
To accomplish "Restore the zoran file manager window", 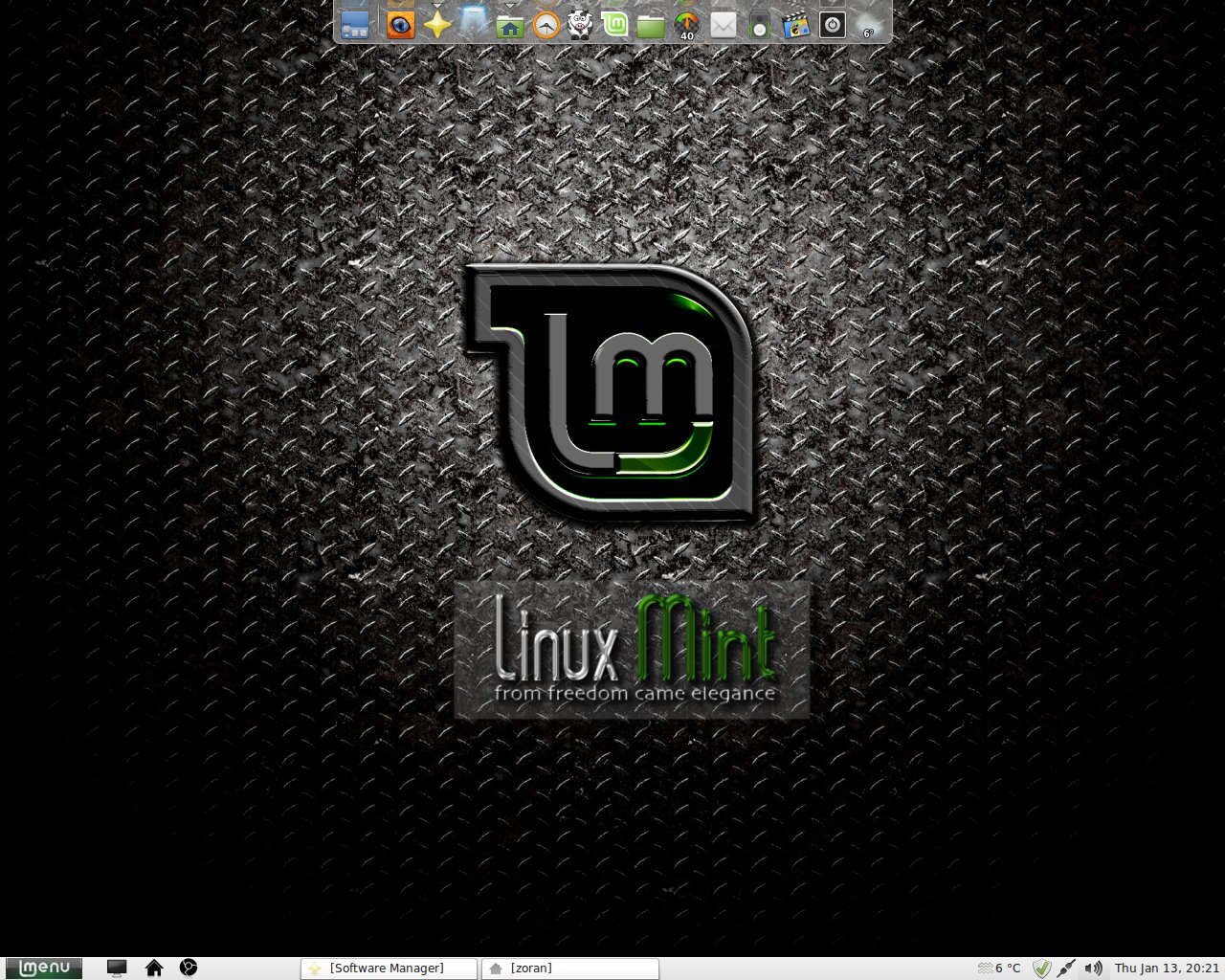I will click(570, 969).
